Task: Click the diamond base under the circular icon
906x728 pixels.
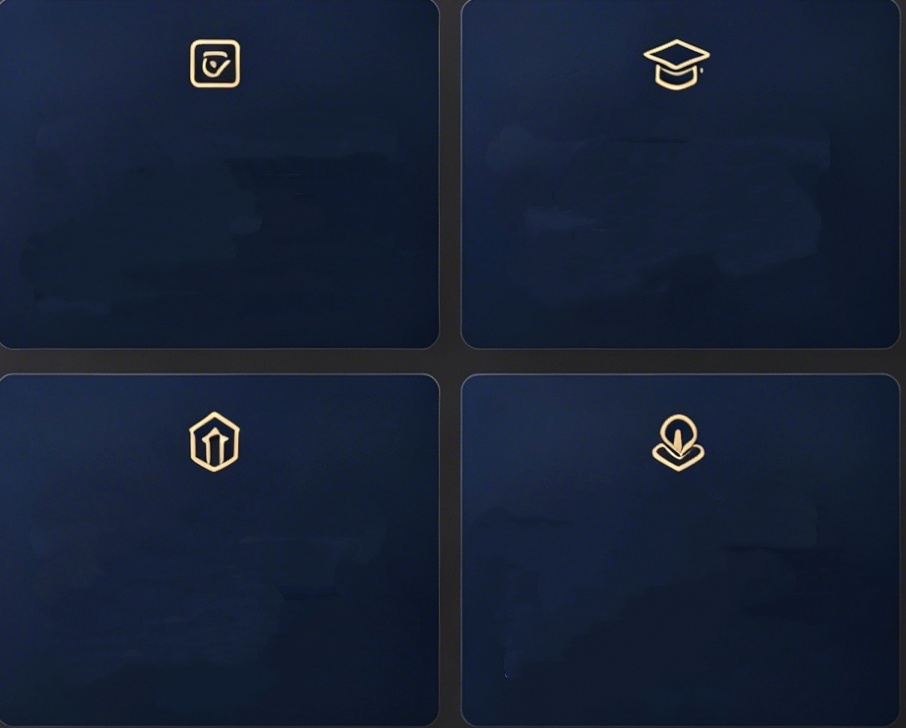Action: point(678,457)
